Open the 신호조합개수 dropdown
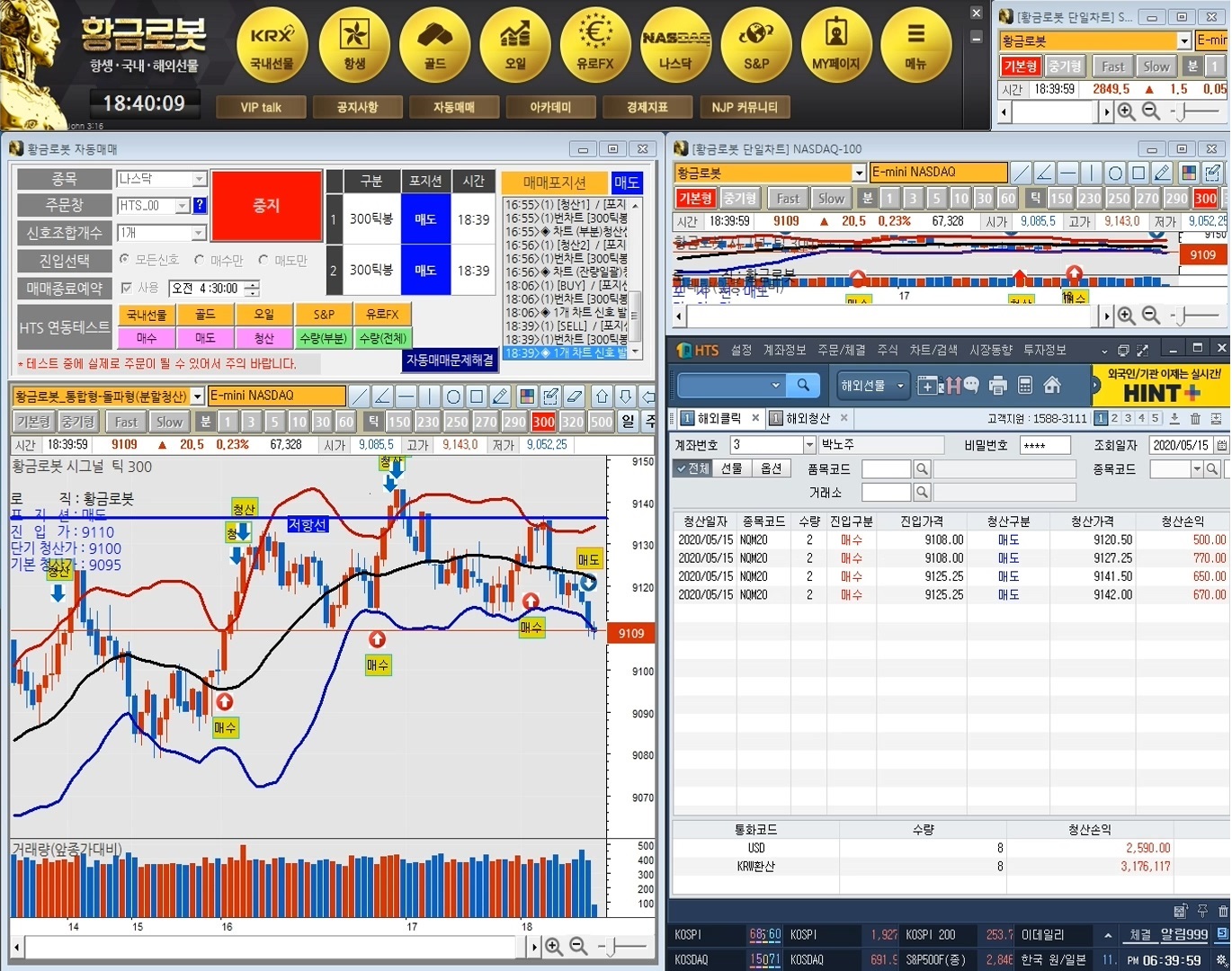Image resolution: width=1232 pixels, height=971 pixels. pyautogui.click(x=200, y=233)
